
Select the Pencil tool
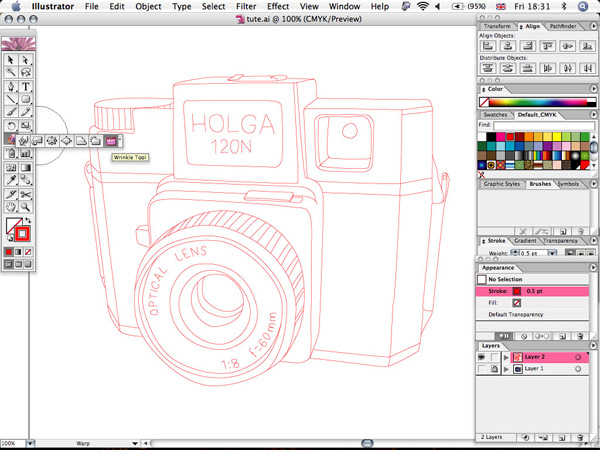pyautogui.click(x=26, y=112)
